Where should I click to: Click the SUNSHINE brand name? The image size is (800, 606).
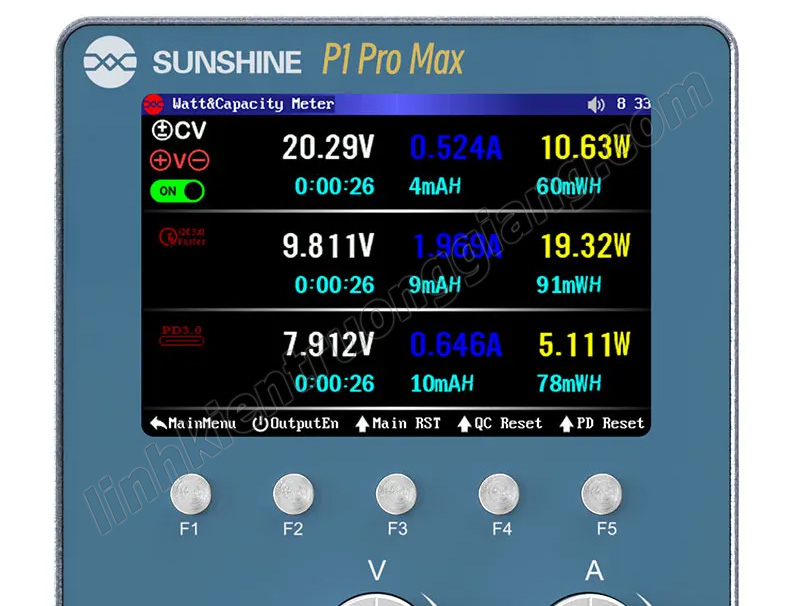click(227, 62)
